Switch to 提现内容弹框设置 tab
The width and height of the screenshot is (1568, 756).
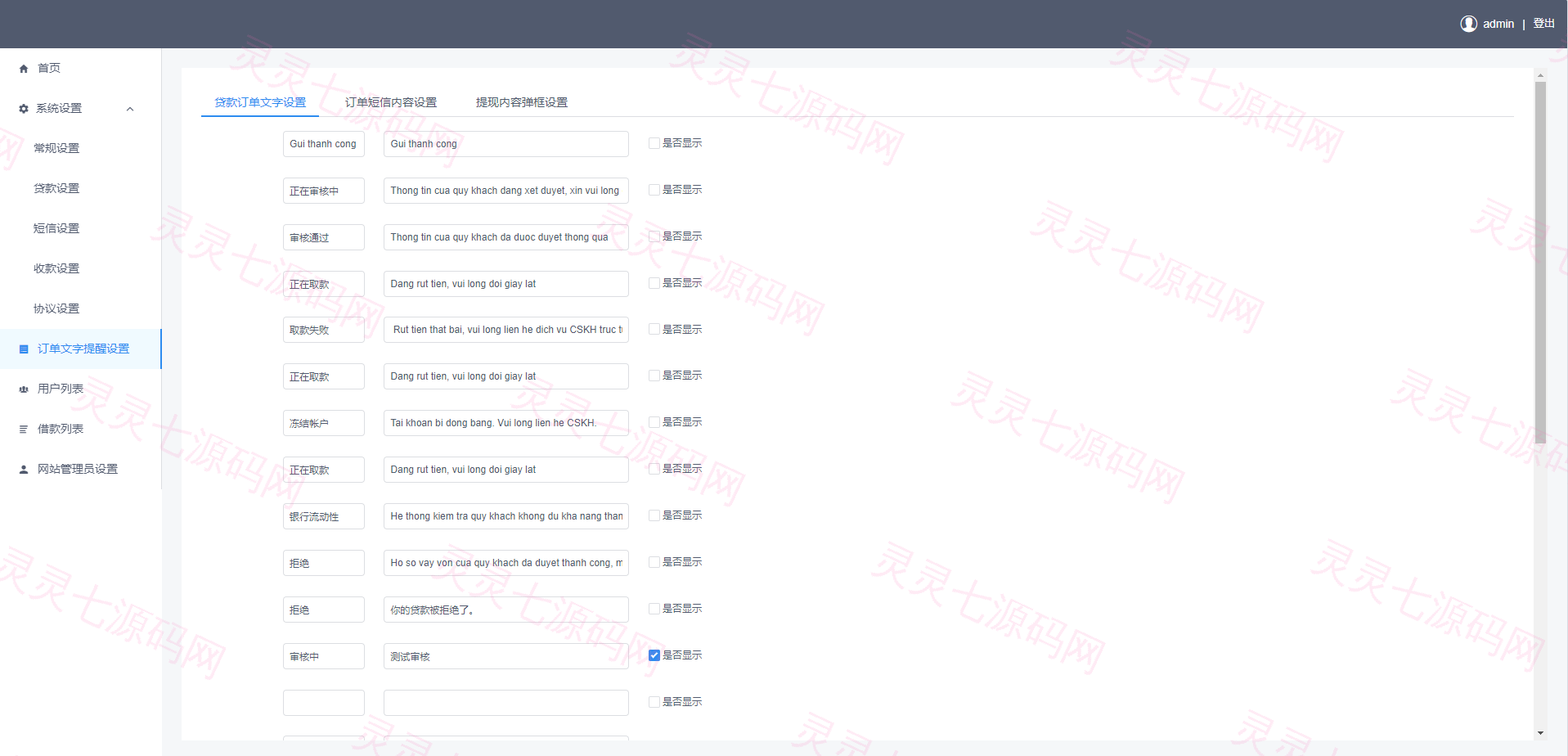522,102
